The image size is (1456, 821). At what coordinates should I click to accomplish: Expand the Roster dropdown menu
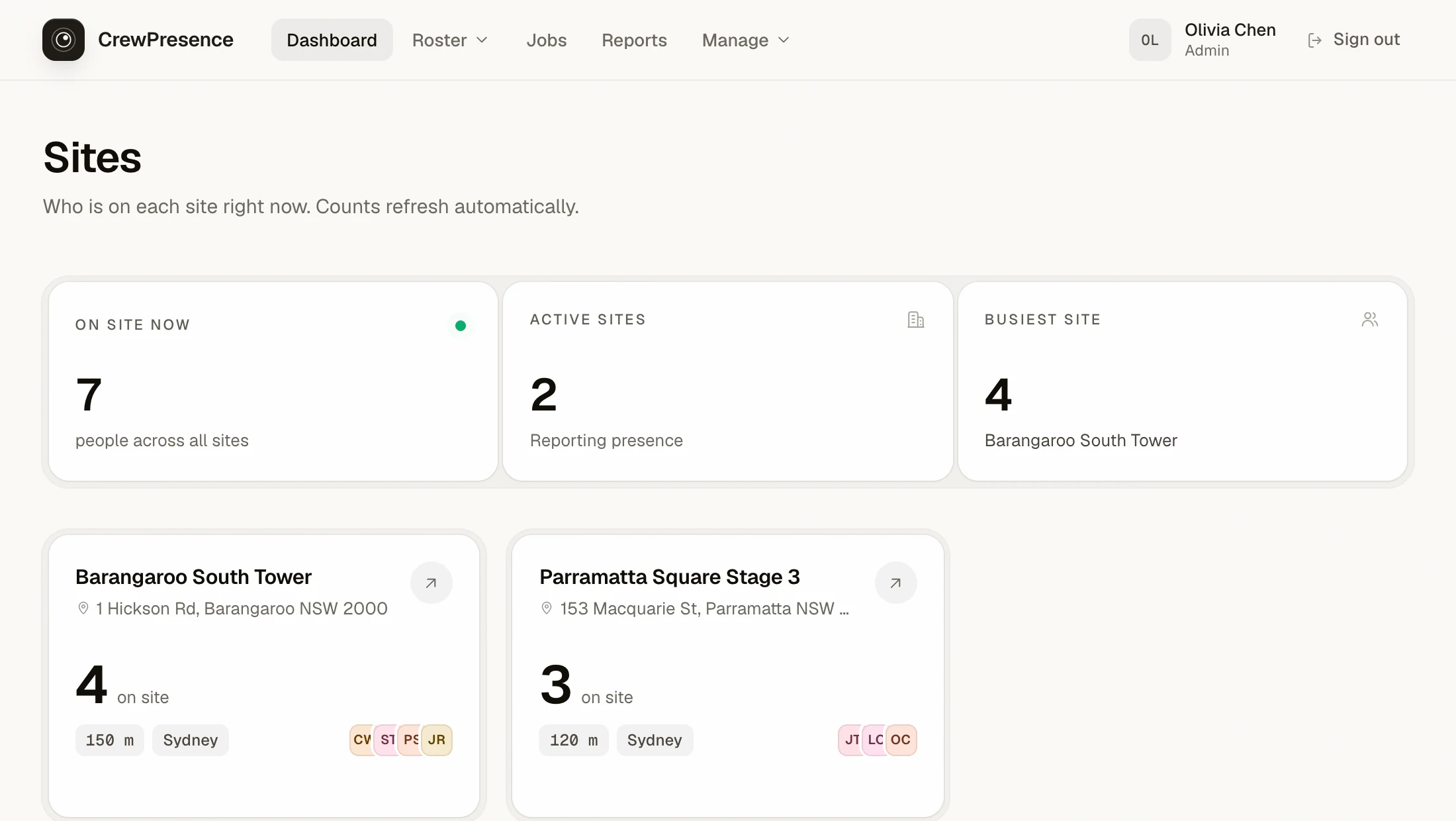click(450, 40)
